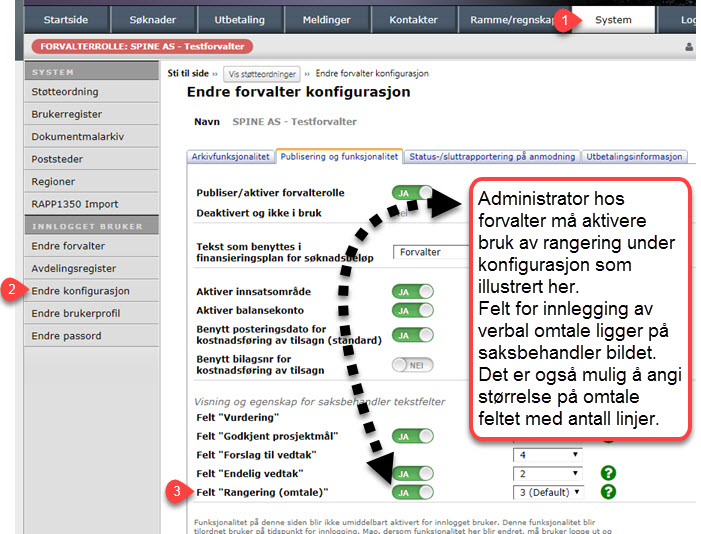Enable Benytt bilagsnr for kostnadsføring switch
This screenshot has width=701, height=534.
click(413, 365)
